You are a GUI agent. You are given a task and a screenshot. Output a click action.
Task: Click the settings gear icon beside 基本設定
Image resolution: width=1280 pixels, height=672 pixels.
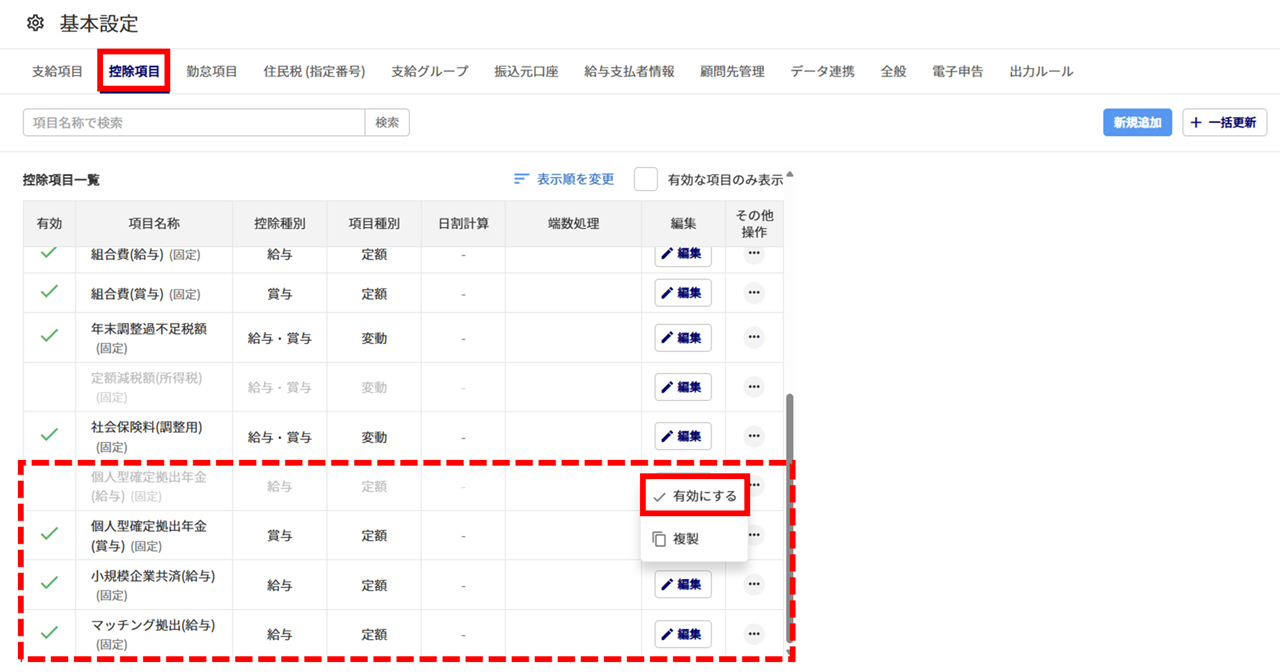click(x=35, y=23)
